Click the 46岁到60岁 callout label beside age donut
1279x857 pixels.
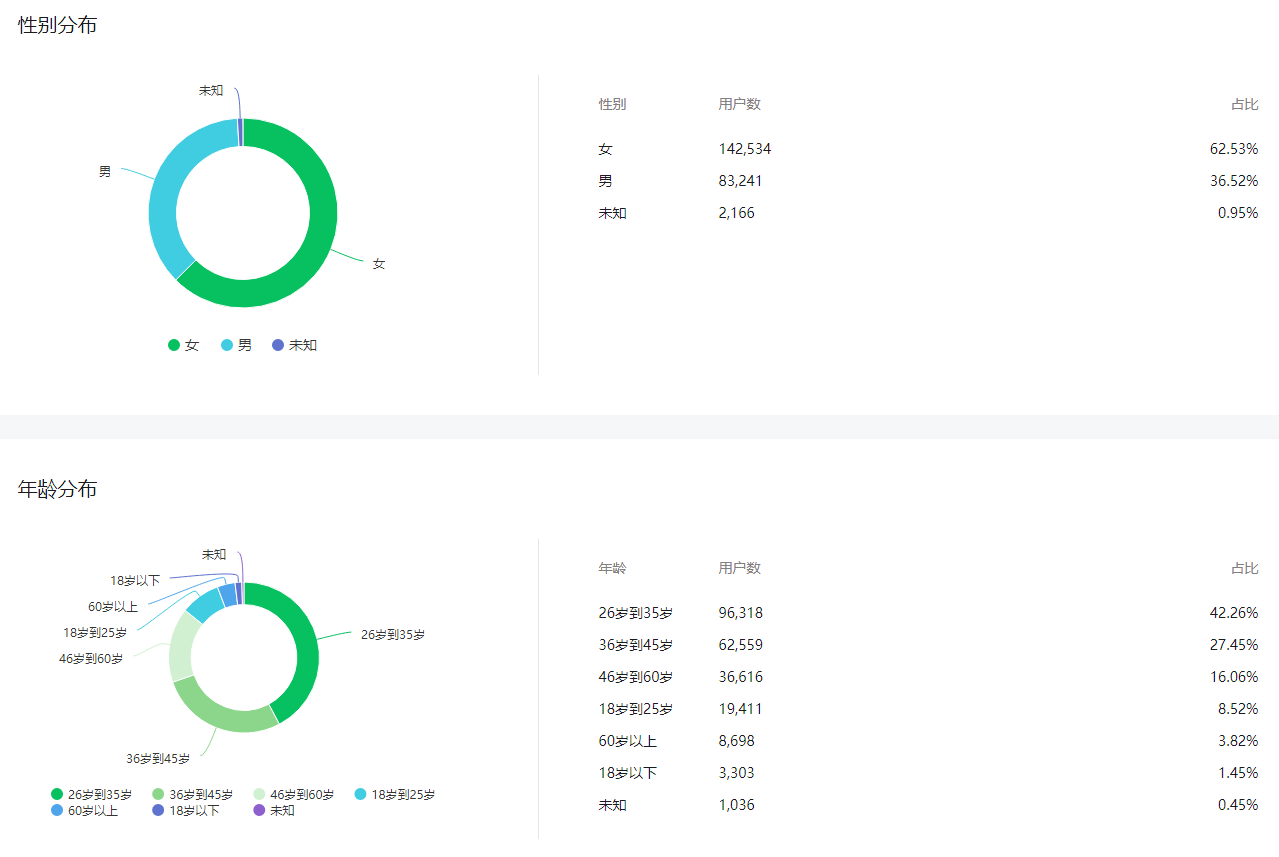coord(91,658)
